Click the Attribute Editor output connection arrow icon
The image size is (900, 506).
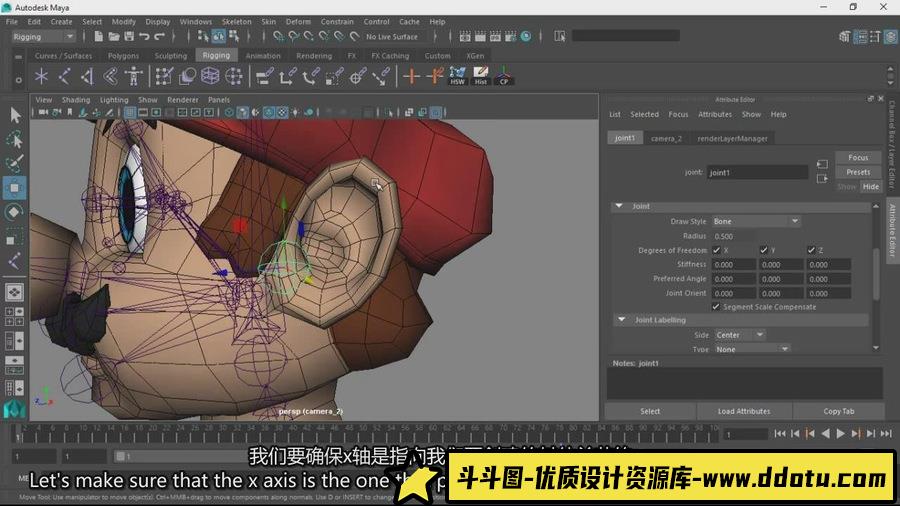coord(822,178)
